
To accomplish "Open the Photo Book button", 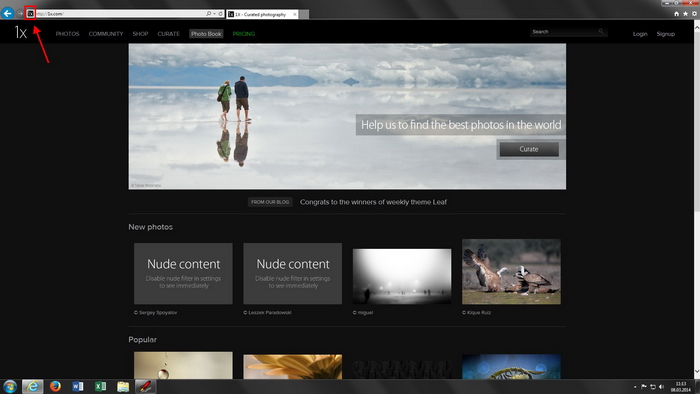I will tap(206, 34).
